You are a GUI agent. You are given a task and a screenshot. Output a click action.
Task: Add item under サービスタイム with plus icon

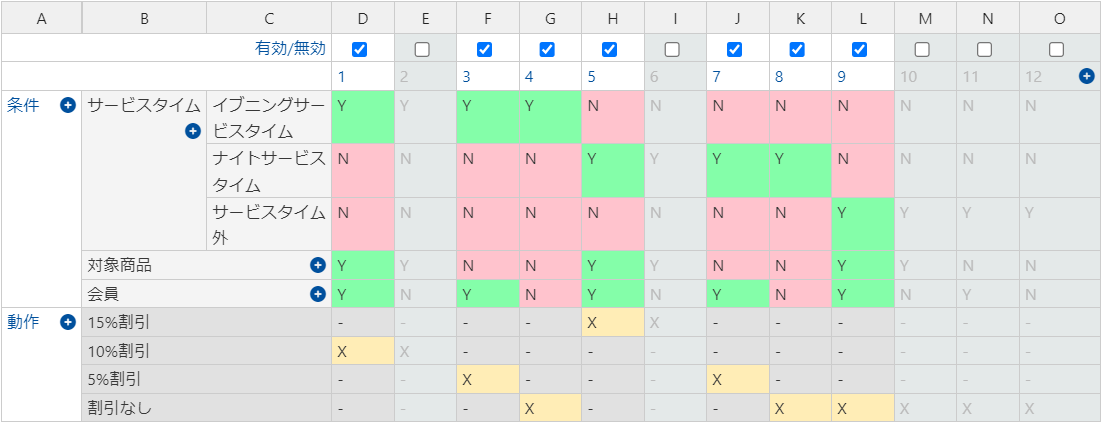pos(193,131)
